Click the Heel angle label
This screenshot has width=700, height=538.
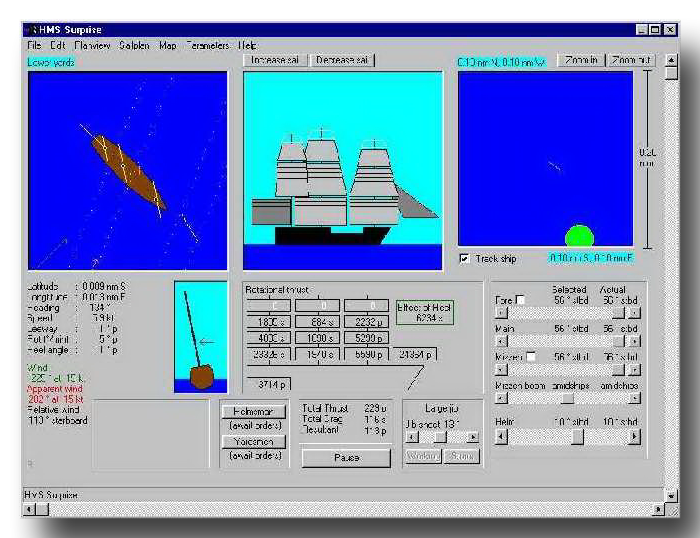[48, 350]
